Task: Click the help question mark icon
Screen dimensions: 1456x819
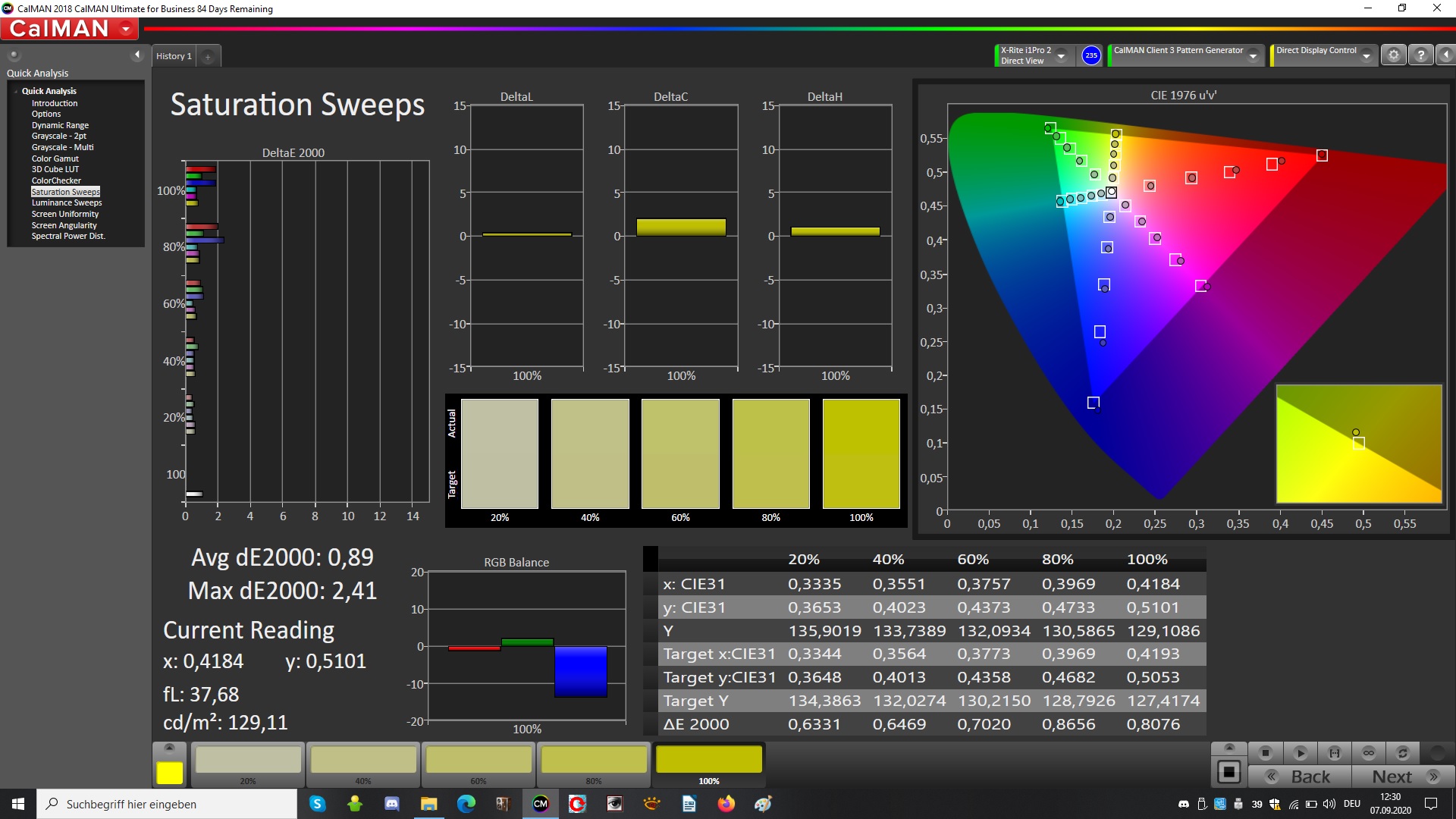Action: 1420,55
